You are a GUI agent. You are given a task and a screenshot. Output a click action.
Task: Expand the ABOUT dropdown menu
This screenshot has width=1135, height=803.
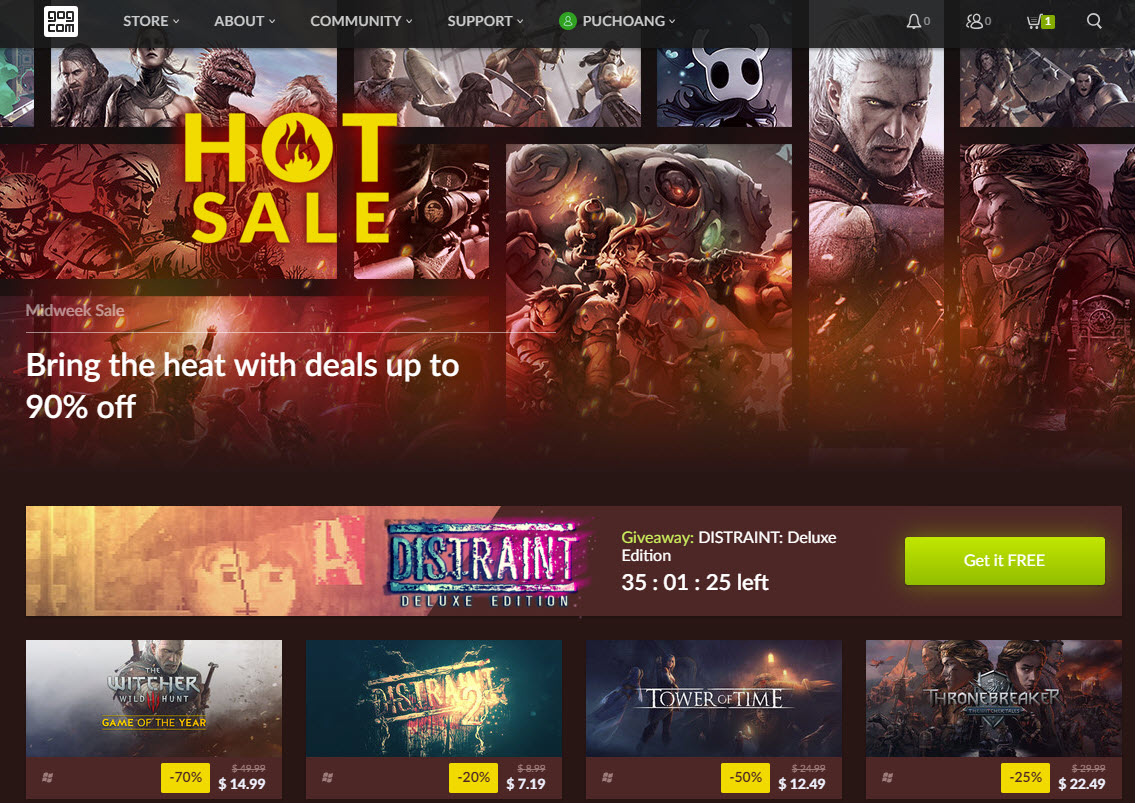pyautogui.click(x=244, y=21)
